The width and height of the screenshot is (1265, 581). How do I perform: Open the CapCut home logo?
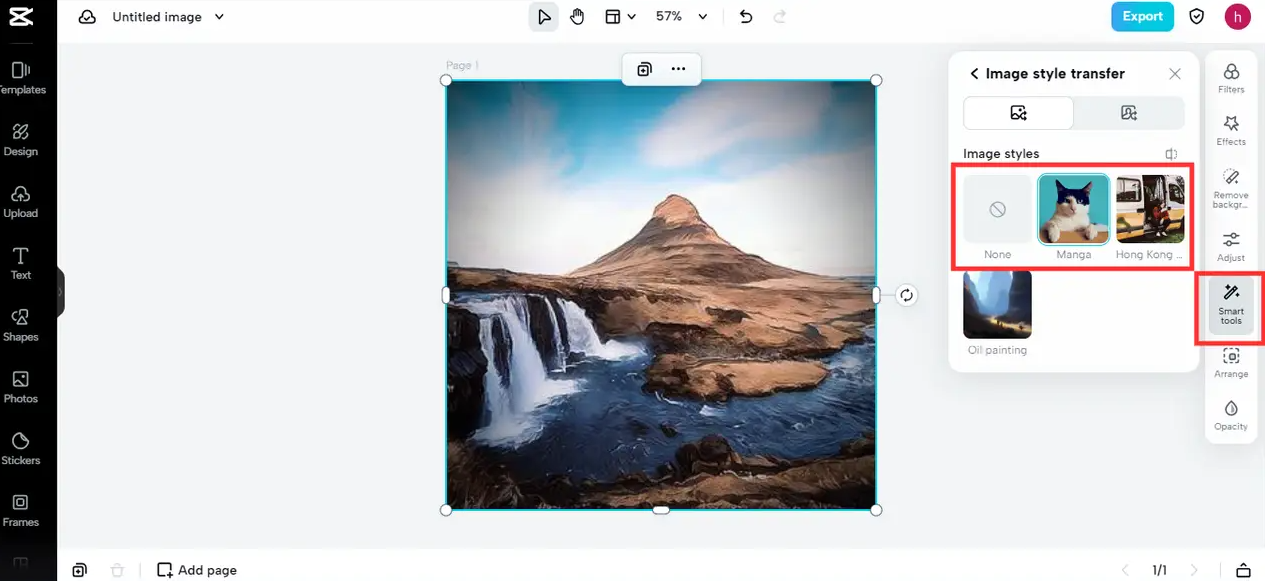[x=20, y=17]
